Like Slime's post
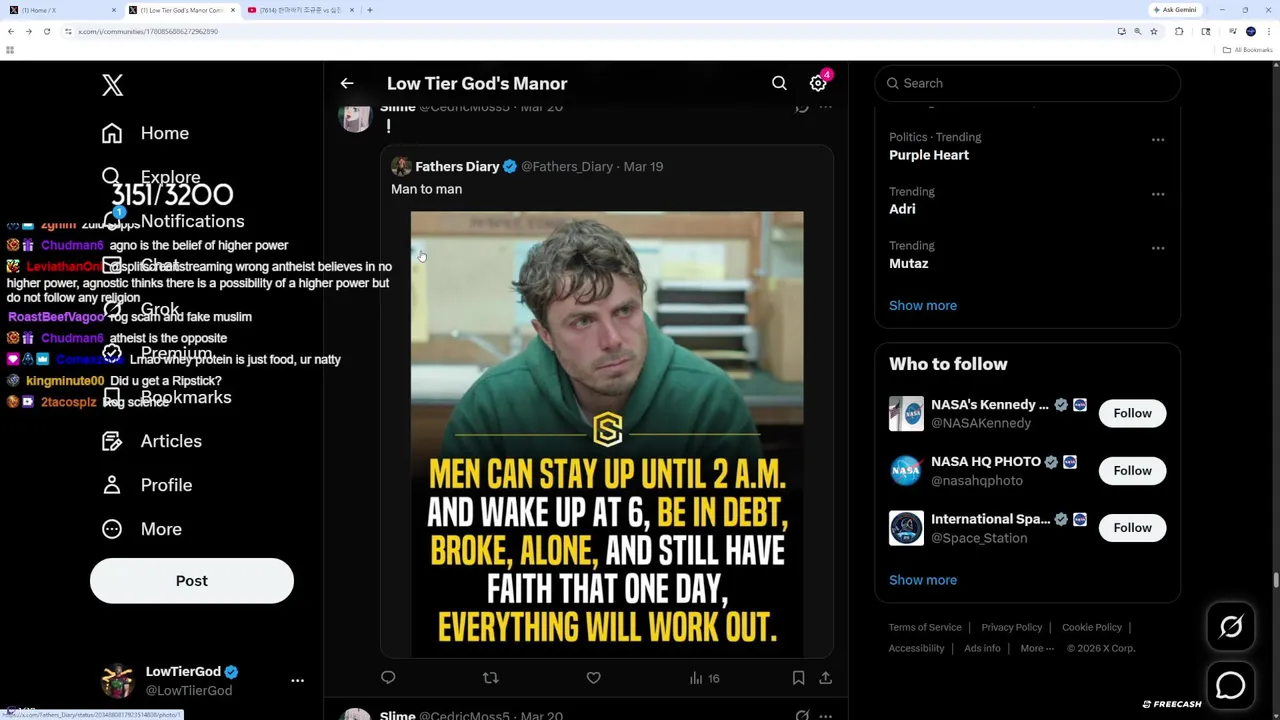Screen dimensions: 1280x720 point(593,678)
